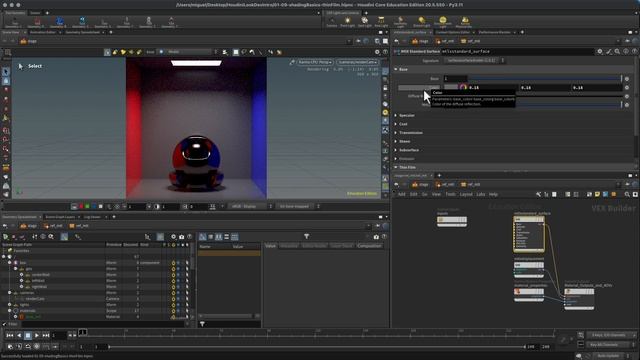640x360 pixels.
Task: Click the filter funnel icon above the value panel
Action: tap(307, 236)
